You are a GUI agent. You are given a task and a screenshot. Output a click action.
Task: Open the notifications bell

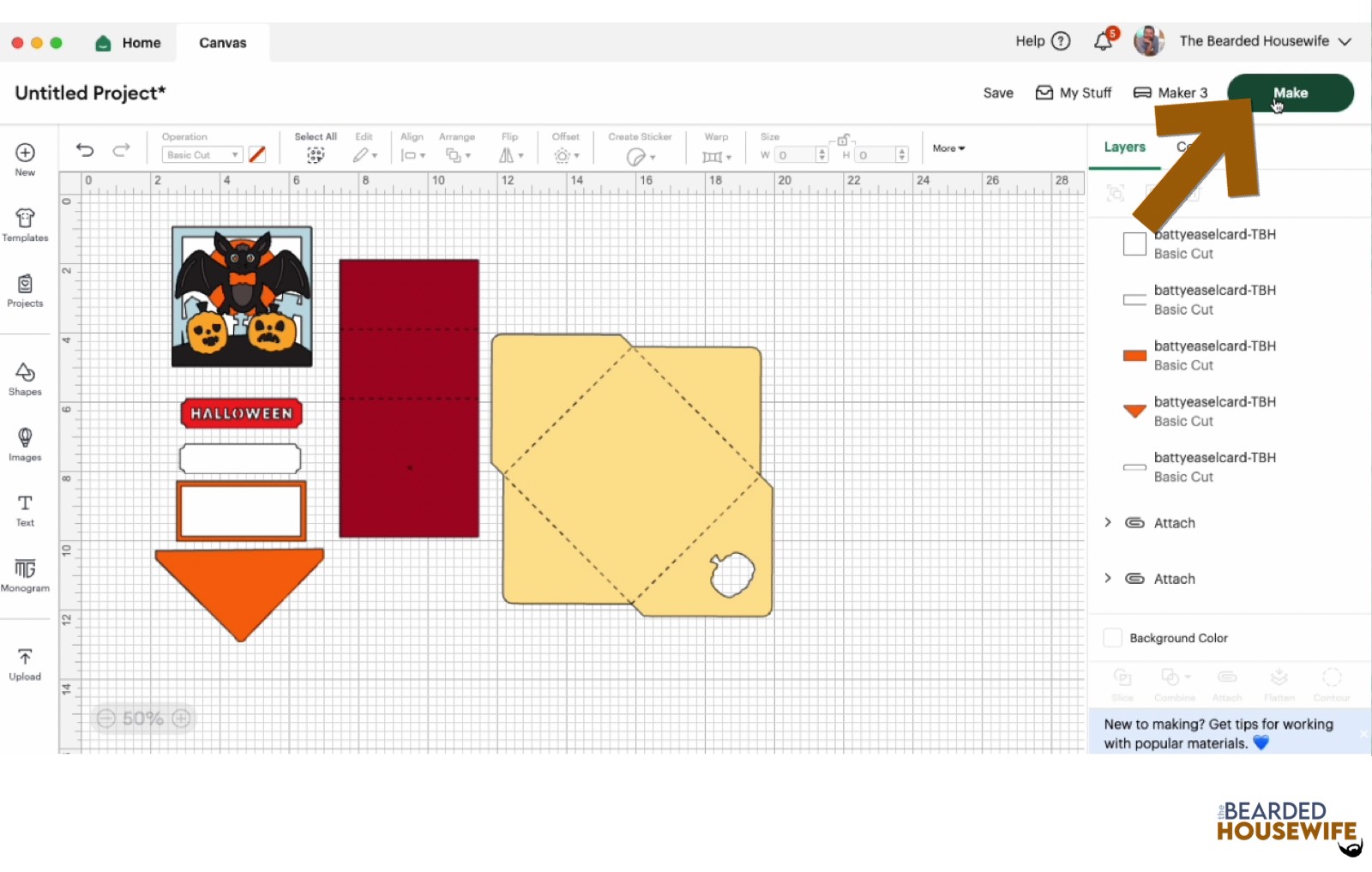click(x=1103, y=41)
